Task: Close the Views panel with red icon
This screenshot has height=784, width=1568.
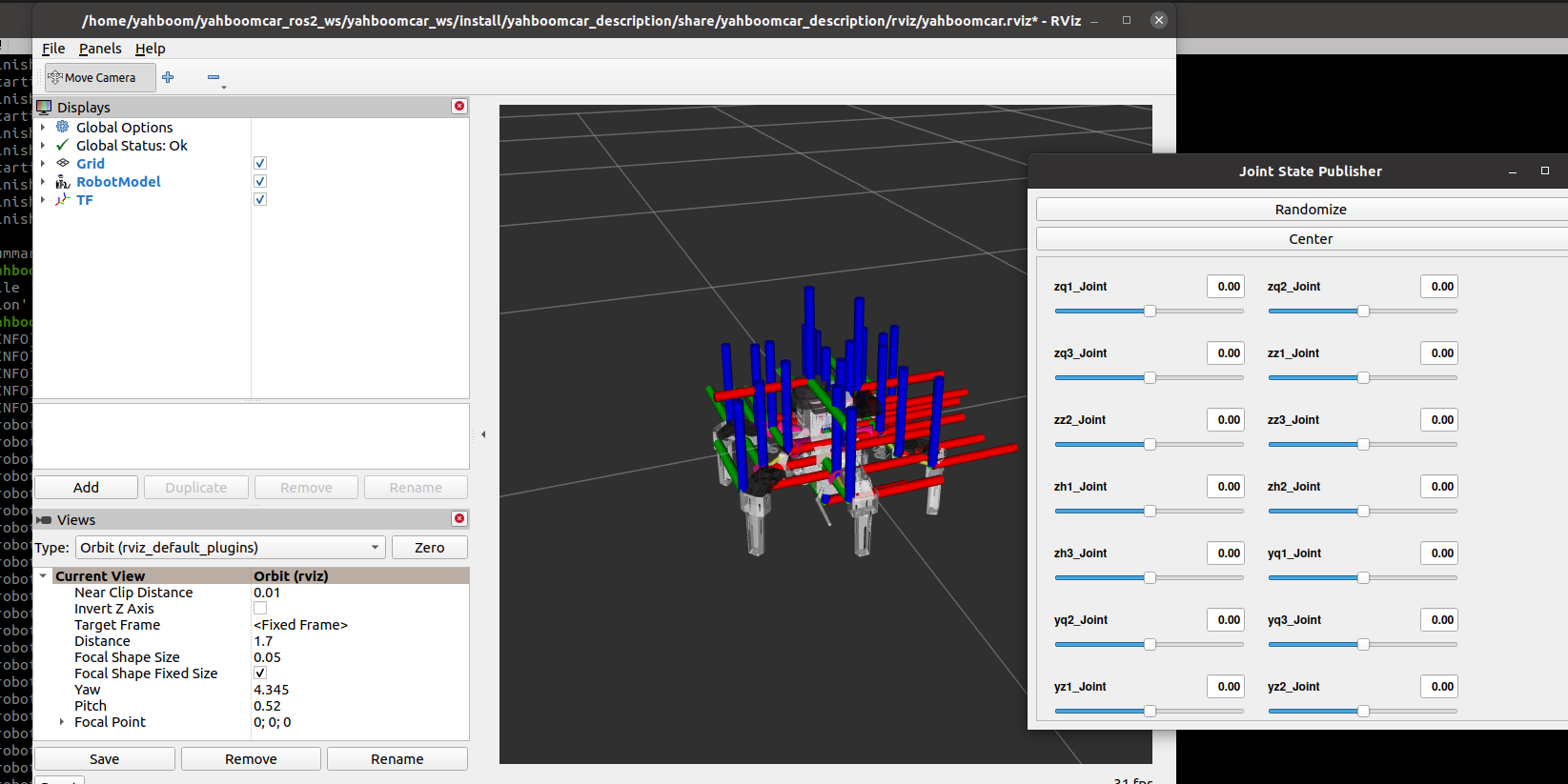Action: 459,518
